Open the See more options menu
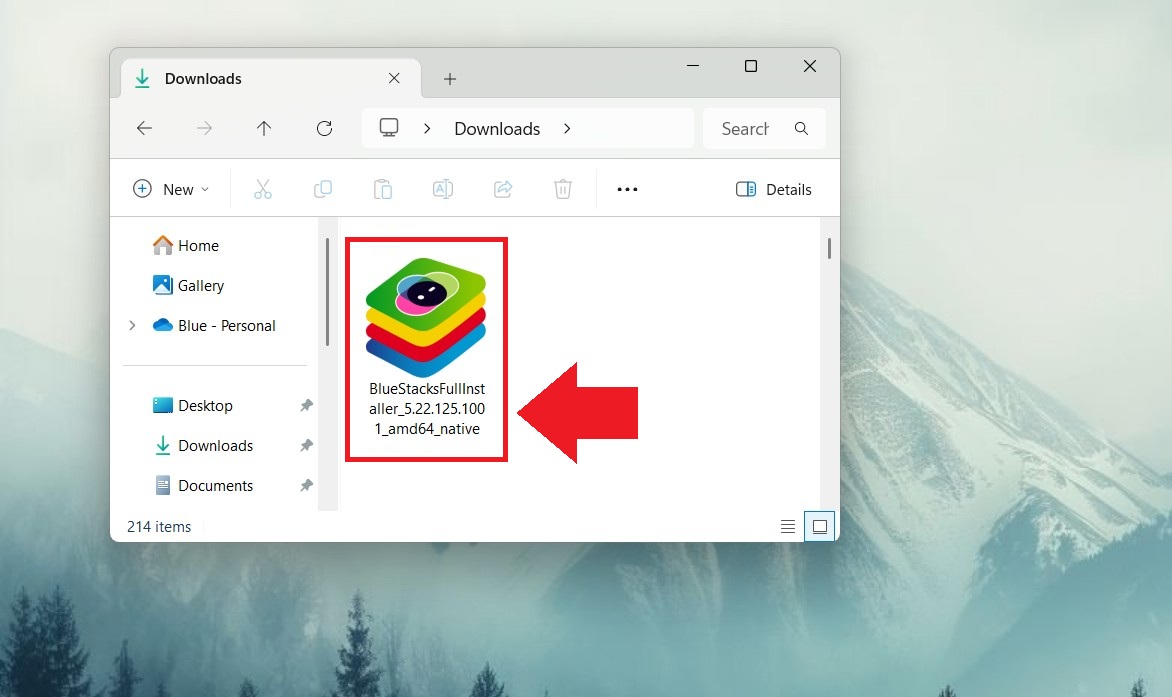Image resolution: width=1172 pixels, height=697 pixels. pyautogui.click(x=627, y=189)
